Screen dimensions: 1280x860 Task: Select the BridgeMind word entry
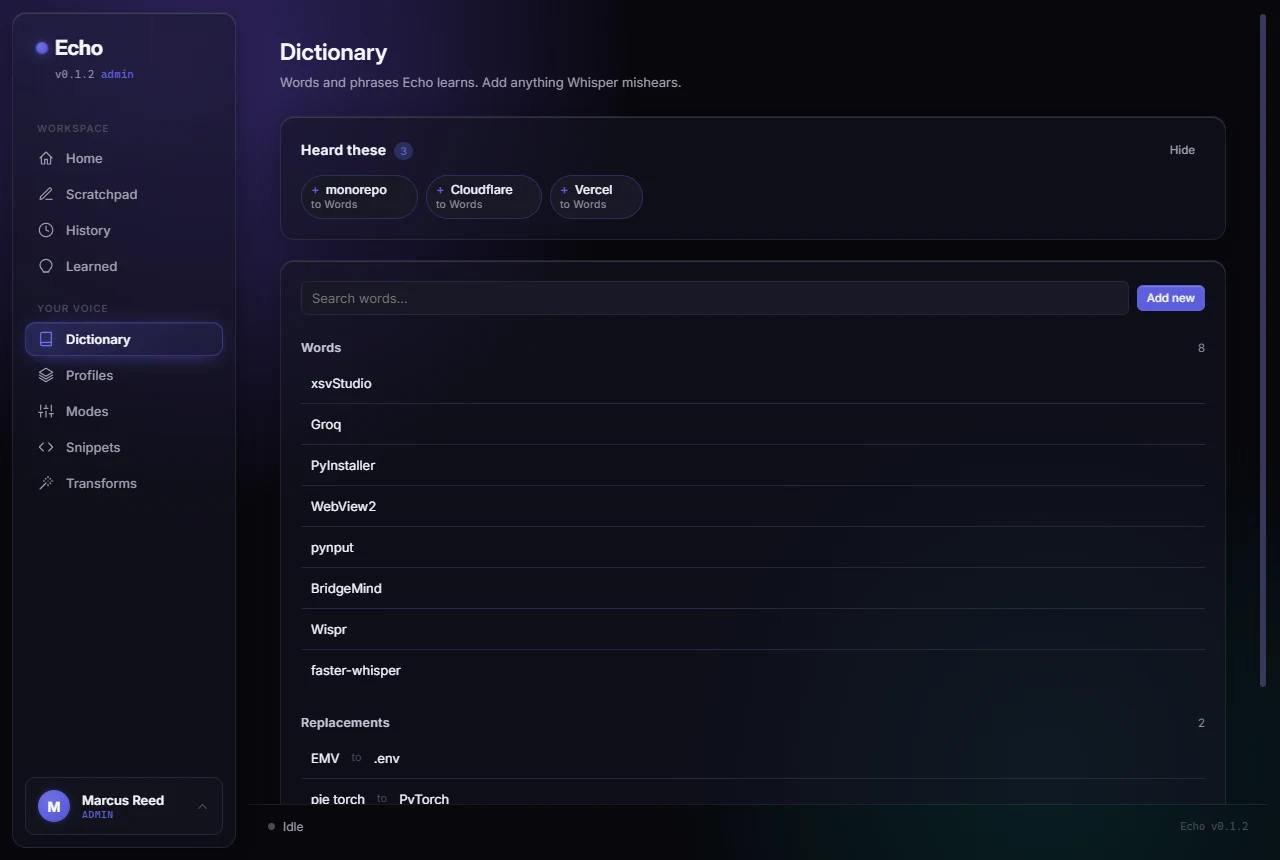[x=753, y=589]
